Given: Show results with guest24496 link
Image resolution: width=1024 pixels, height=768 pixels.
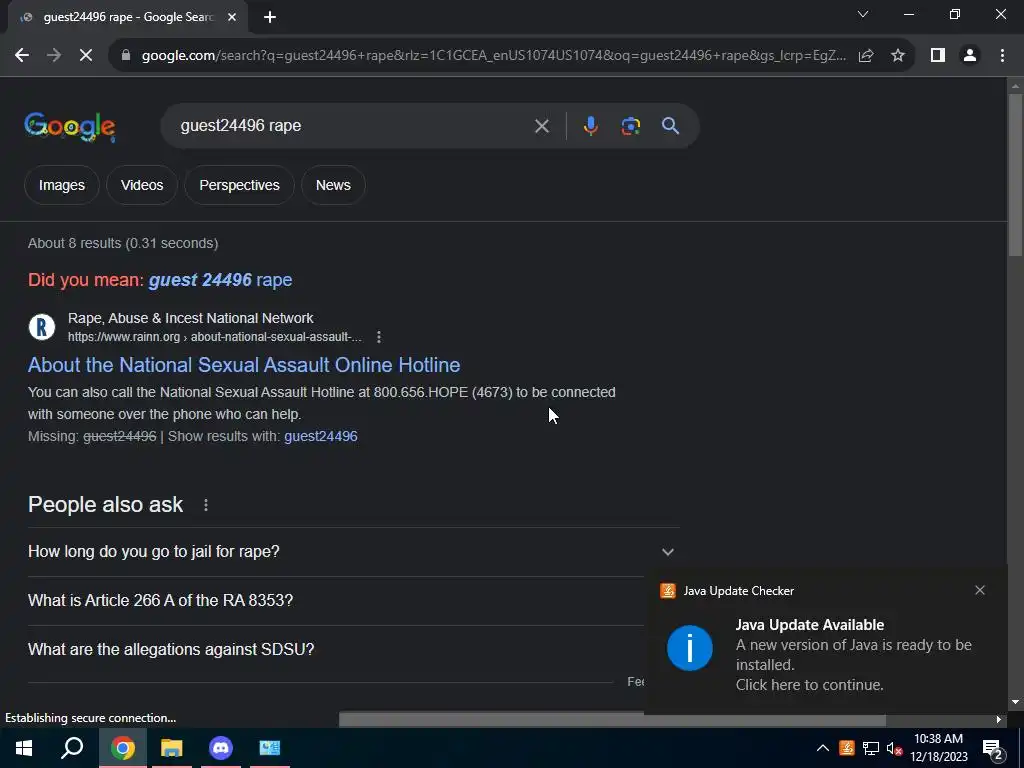Looking at the screenshot, I should click(321, 436).
